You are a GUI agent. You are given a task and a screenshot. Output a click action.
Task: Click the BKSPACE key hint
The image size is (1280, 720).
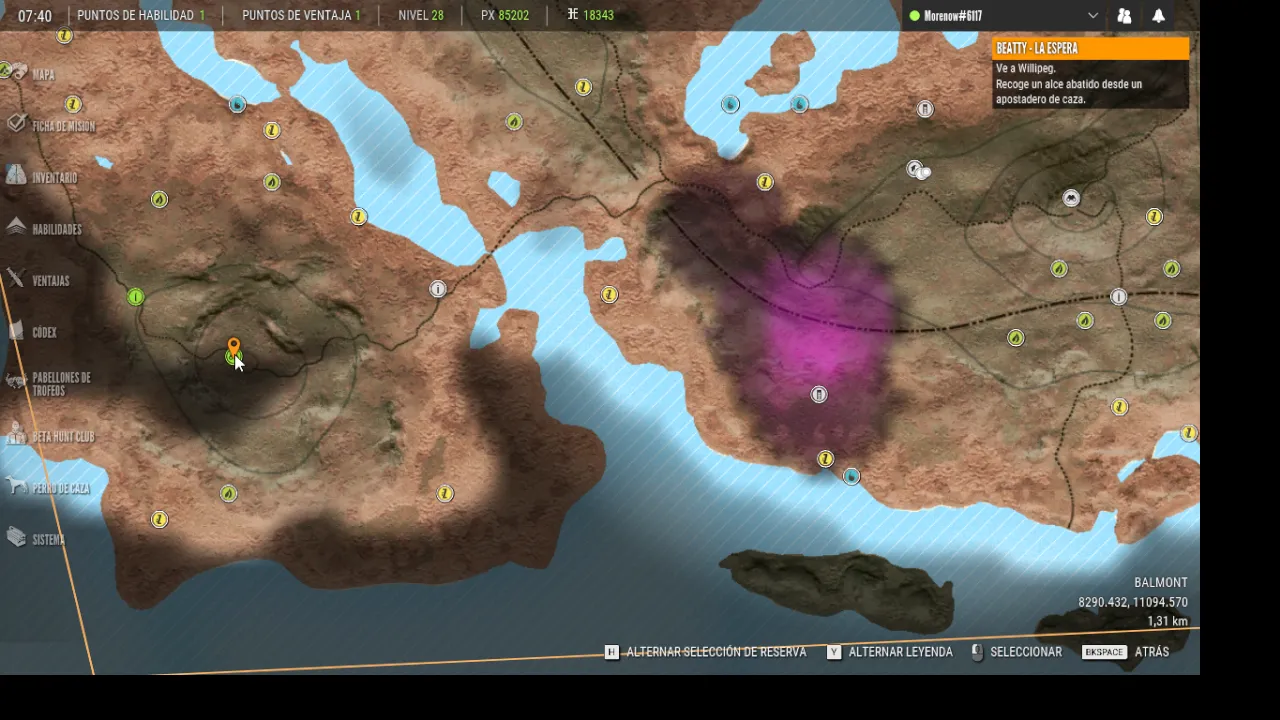click(x=1104, y=652)
